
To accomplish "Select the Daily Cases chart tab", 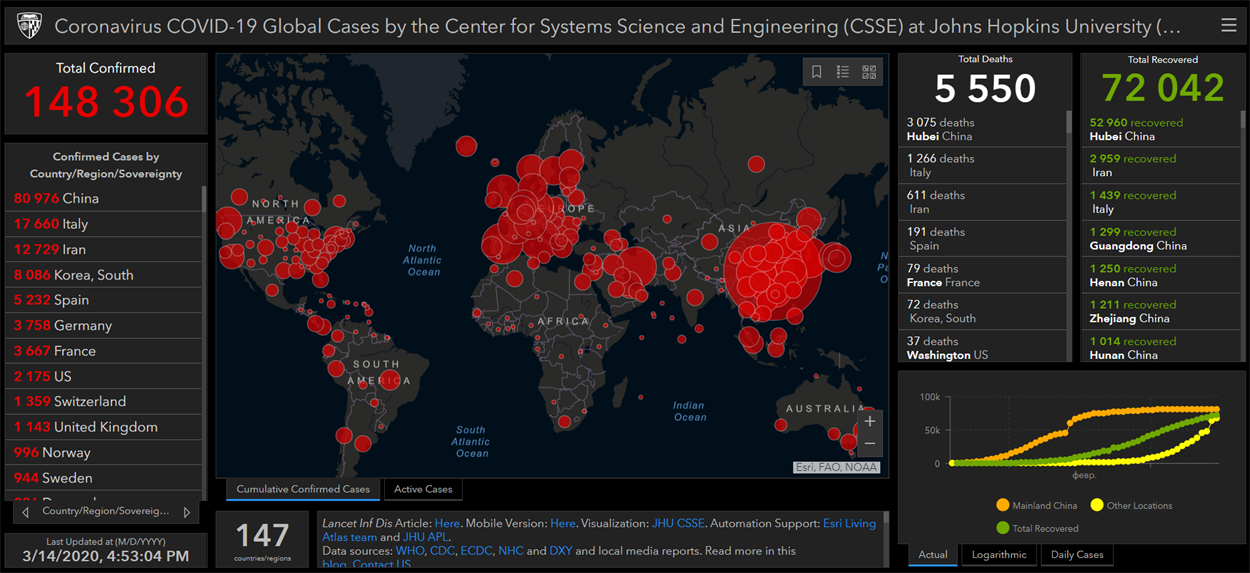I will click(1077, 555).
